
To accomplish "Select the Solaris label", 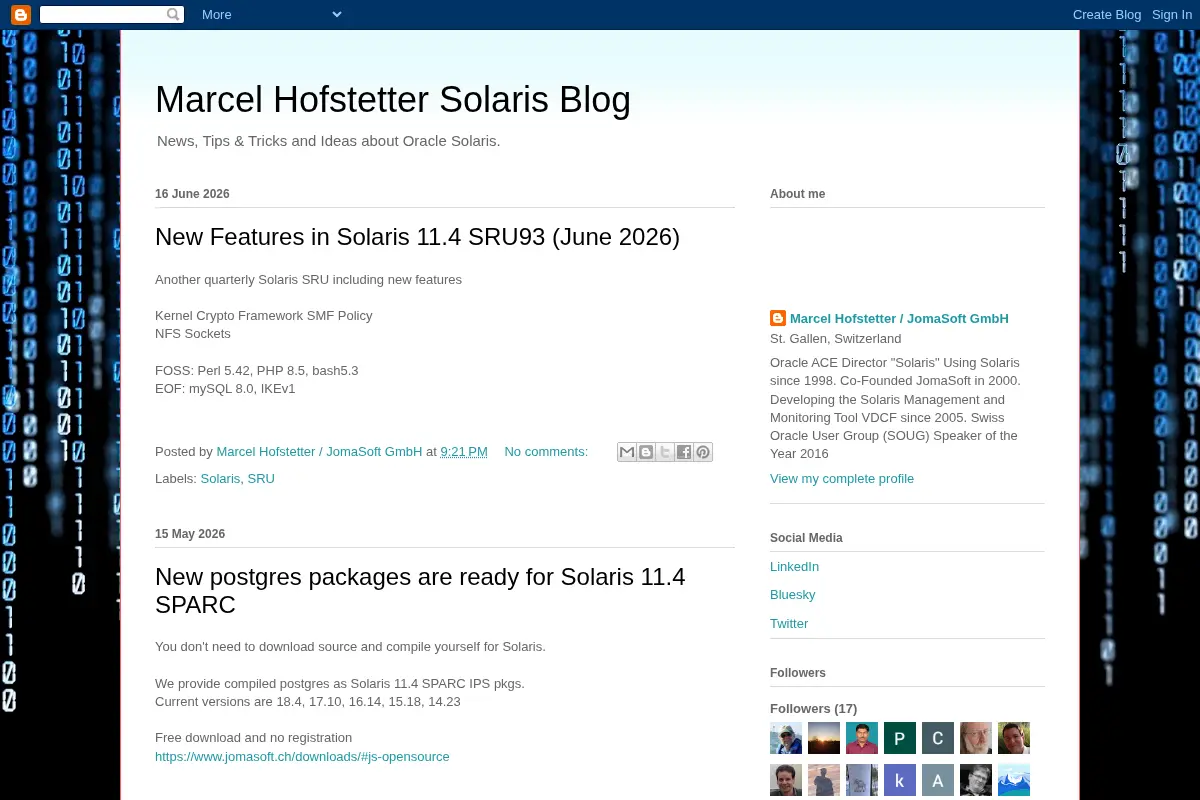I will 220,479.
